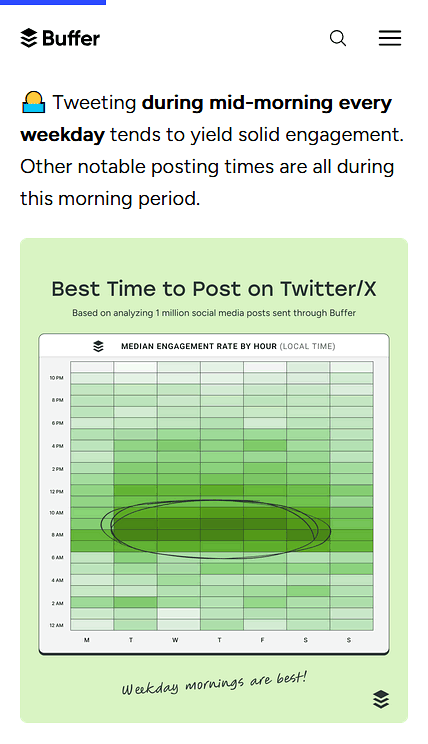Click the 12 PM hour label
The height and width of the screenshot is (744, 428).
coord(56,492)
